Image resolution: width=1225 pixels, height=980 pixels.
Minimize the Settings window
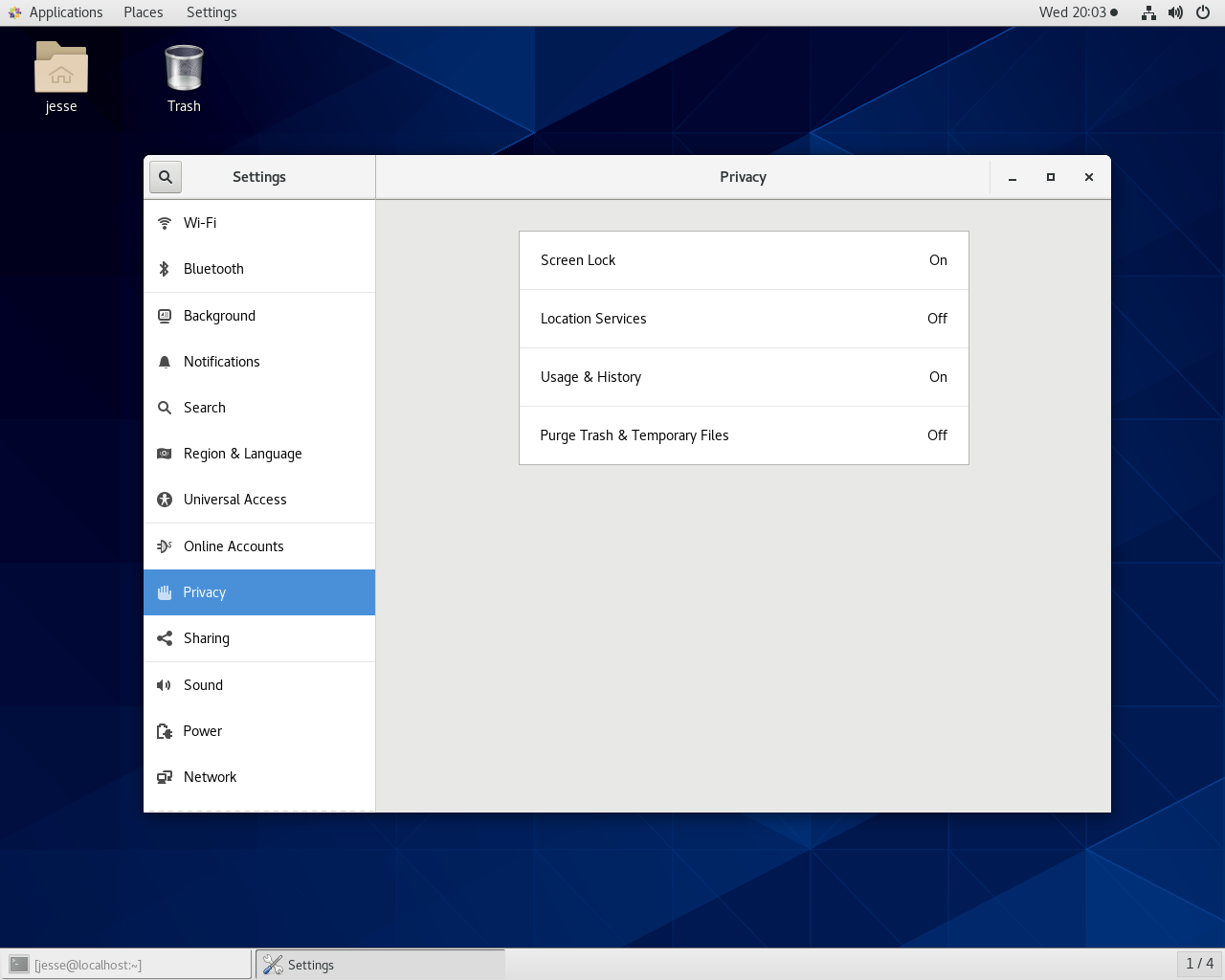coord(1013,177)
